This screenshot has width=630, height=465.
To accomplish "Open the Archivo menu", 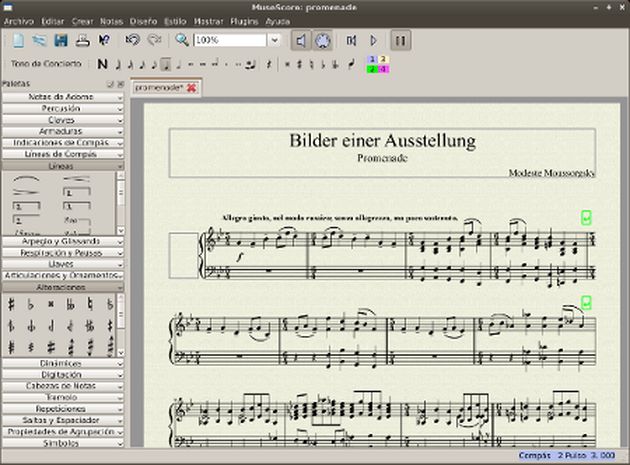I will pos(18,21).
